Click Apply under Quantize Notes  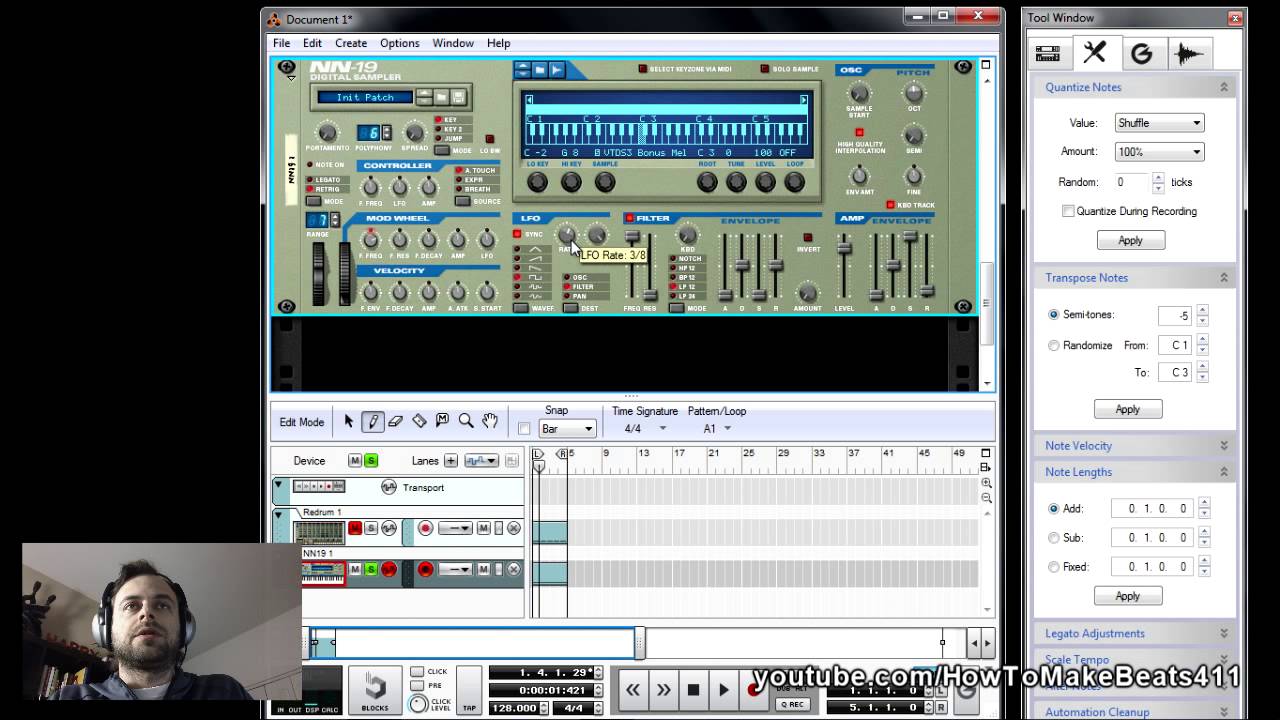(1130, 240)
